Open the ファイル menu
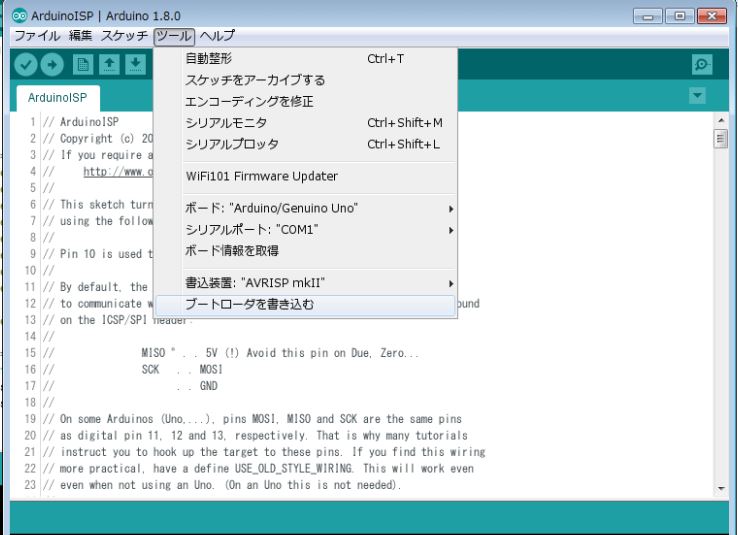Screen dimensions: 738x535 [x=38, y=35]
